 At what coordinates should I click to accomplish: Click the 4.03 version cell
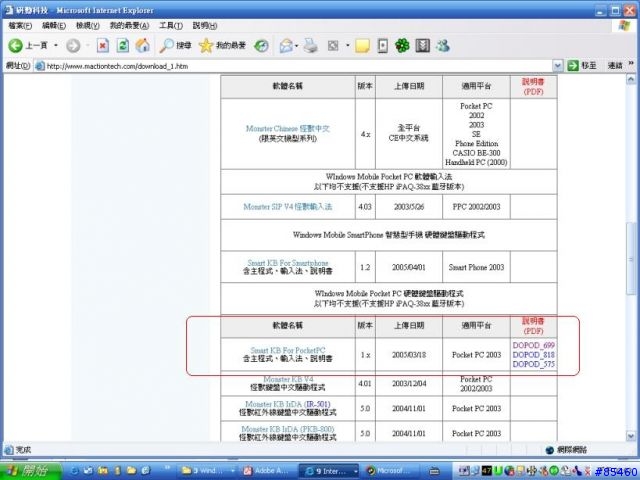pos(365,207)
